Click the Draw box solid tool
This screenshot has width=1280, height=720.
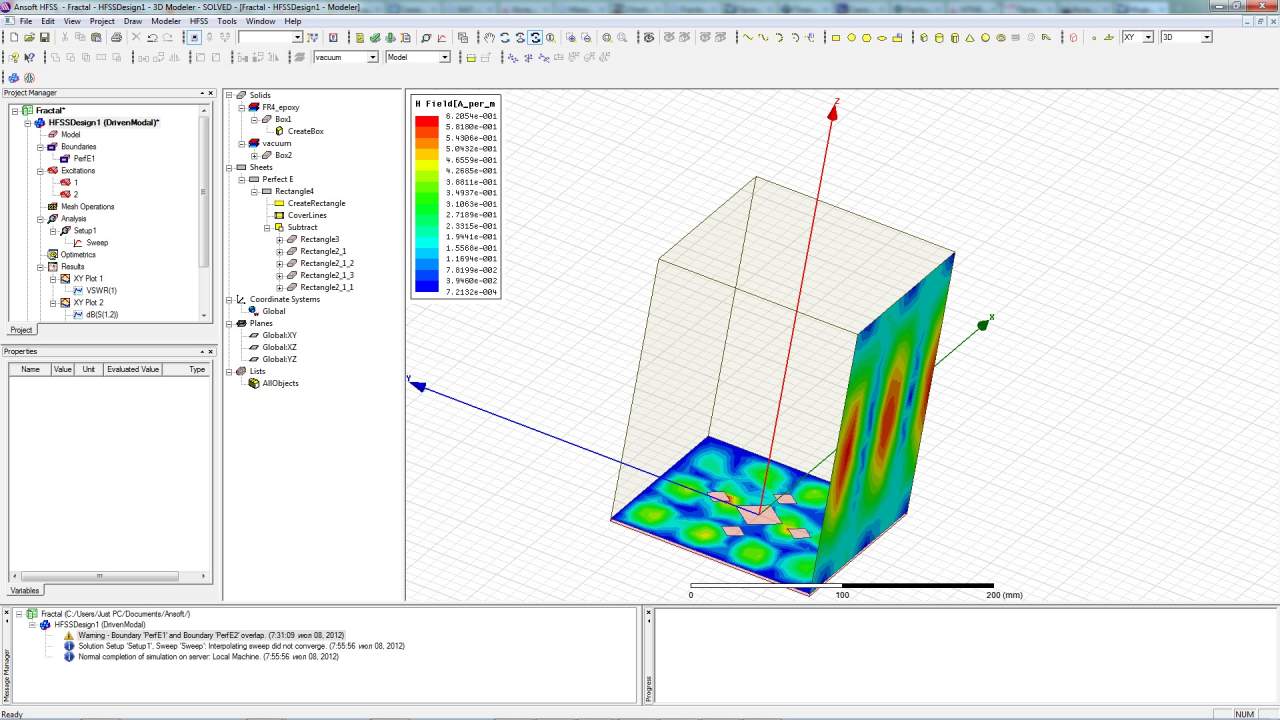pyautogui.click(x=924, y=37)
